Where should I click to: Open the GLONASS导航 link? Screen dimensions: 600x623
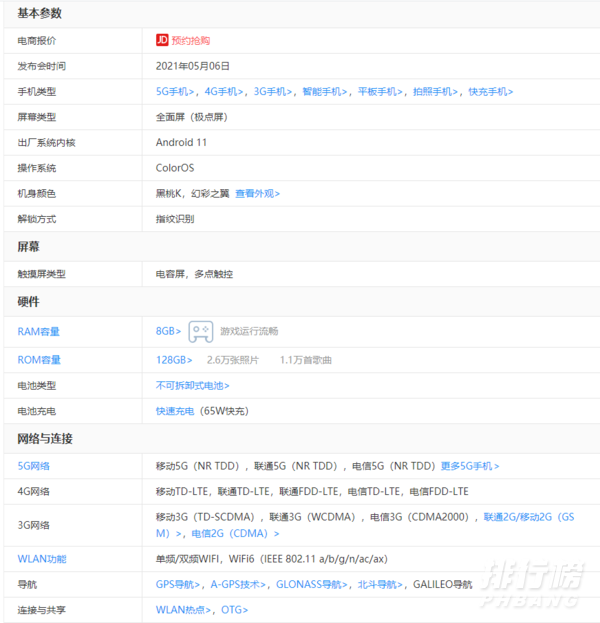tap(312, 584)
